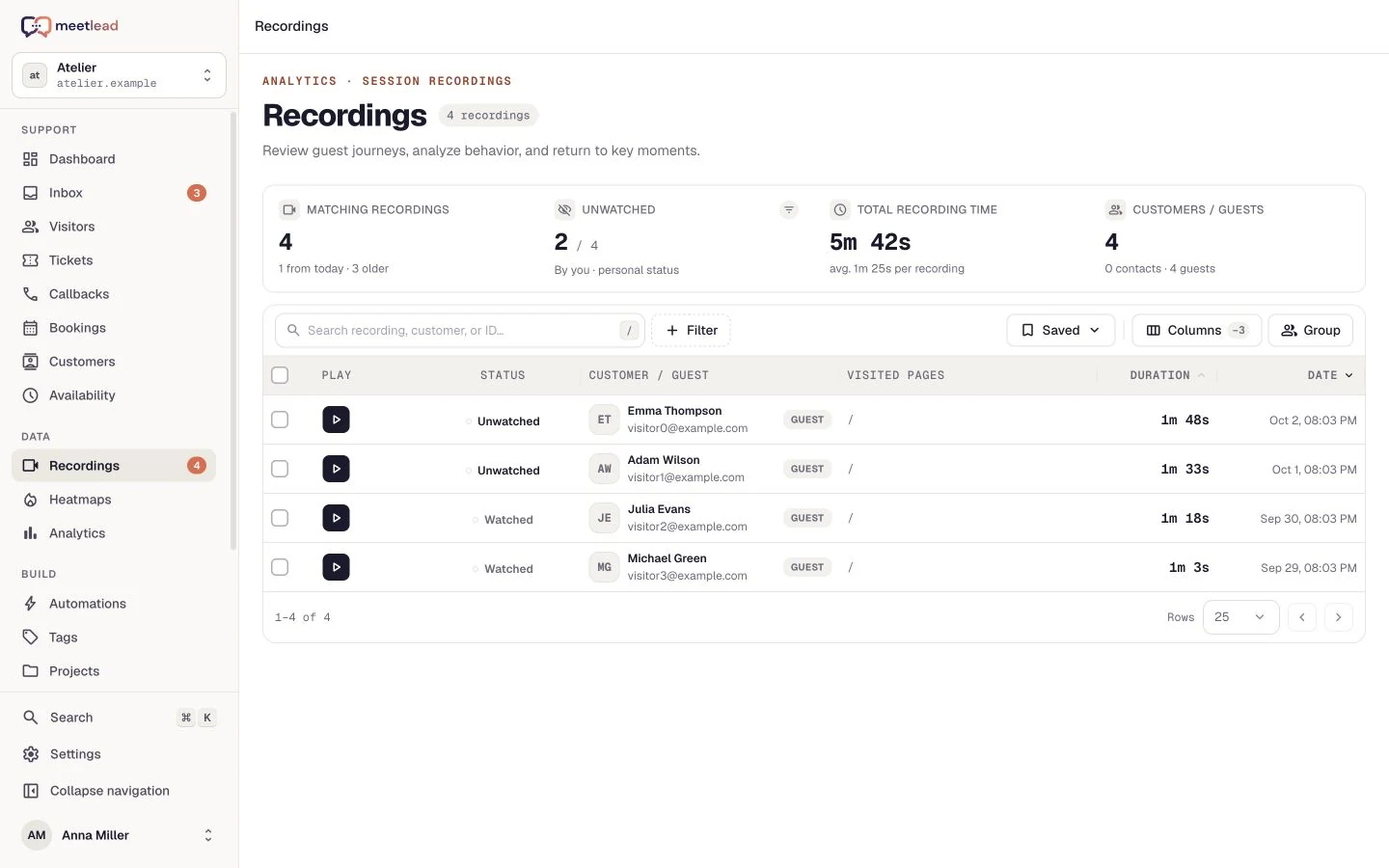The image size is (1389, 868).
Task: Click the Availability clock icon
Action: [31, 395]
